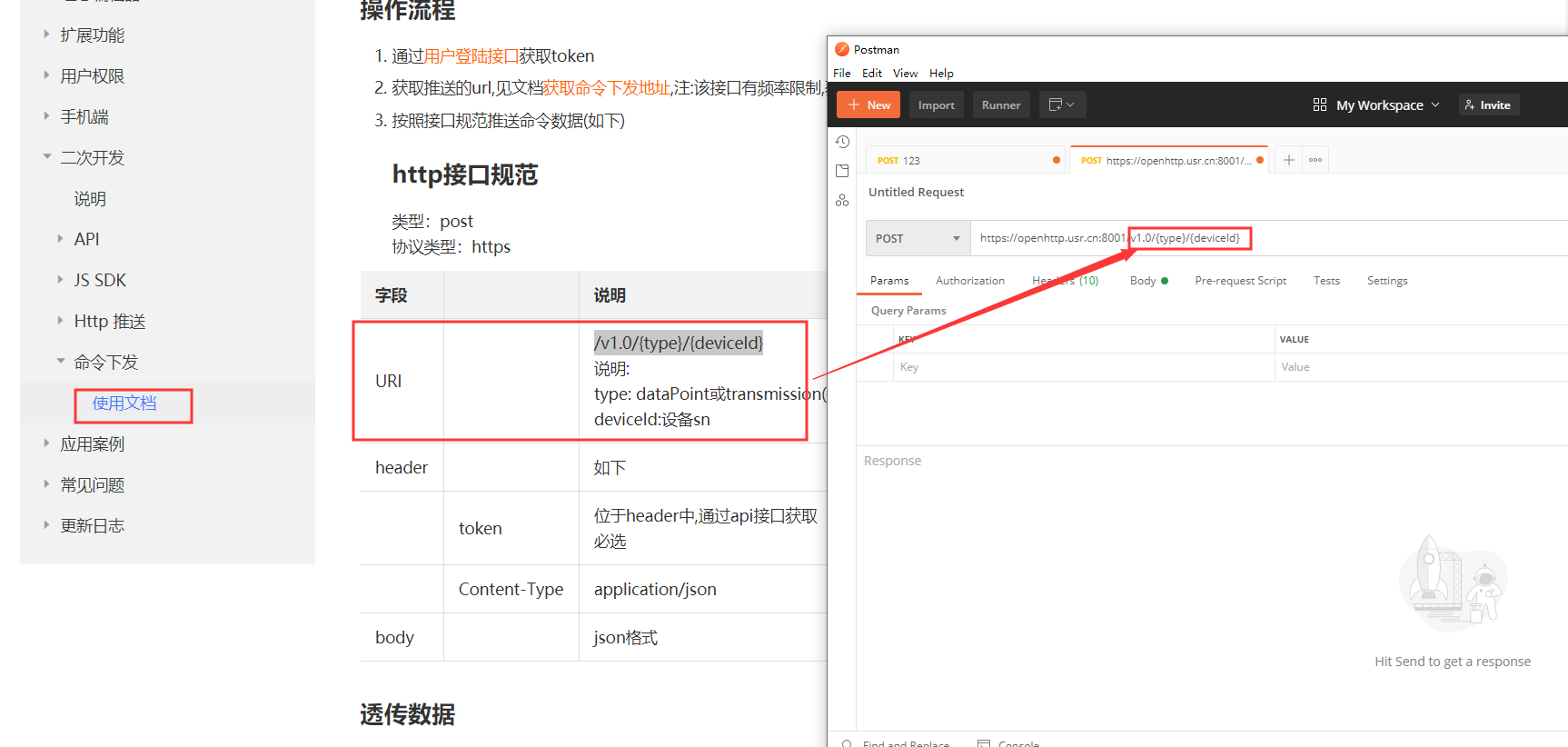Image resolution: width=1568 pixels, height=747 pixels.
Task: Select the 使用文档 sidebar item
Action: (124, 403)
